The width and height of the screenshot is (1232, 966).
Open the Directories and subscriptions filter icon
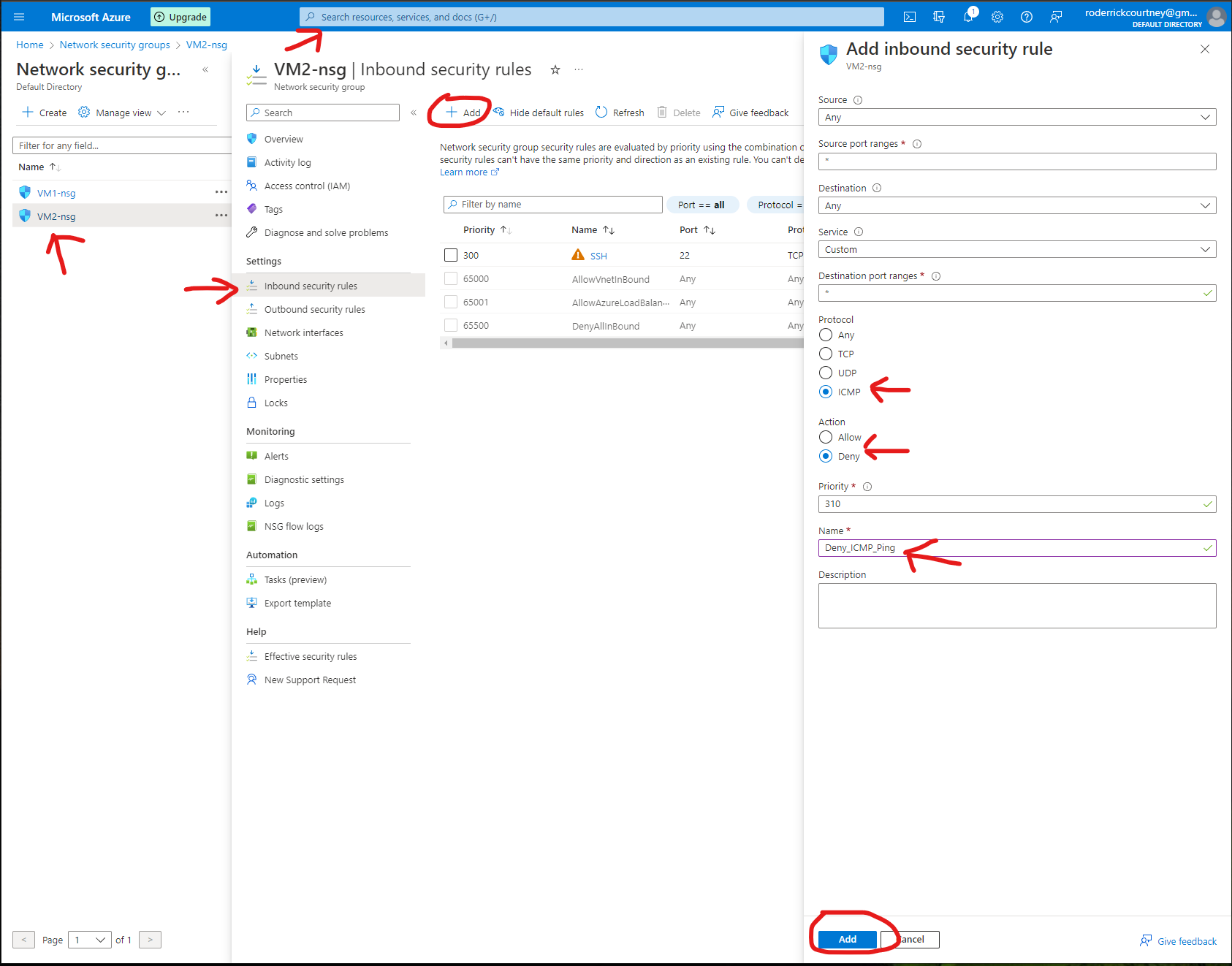tap(939, 17)
